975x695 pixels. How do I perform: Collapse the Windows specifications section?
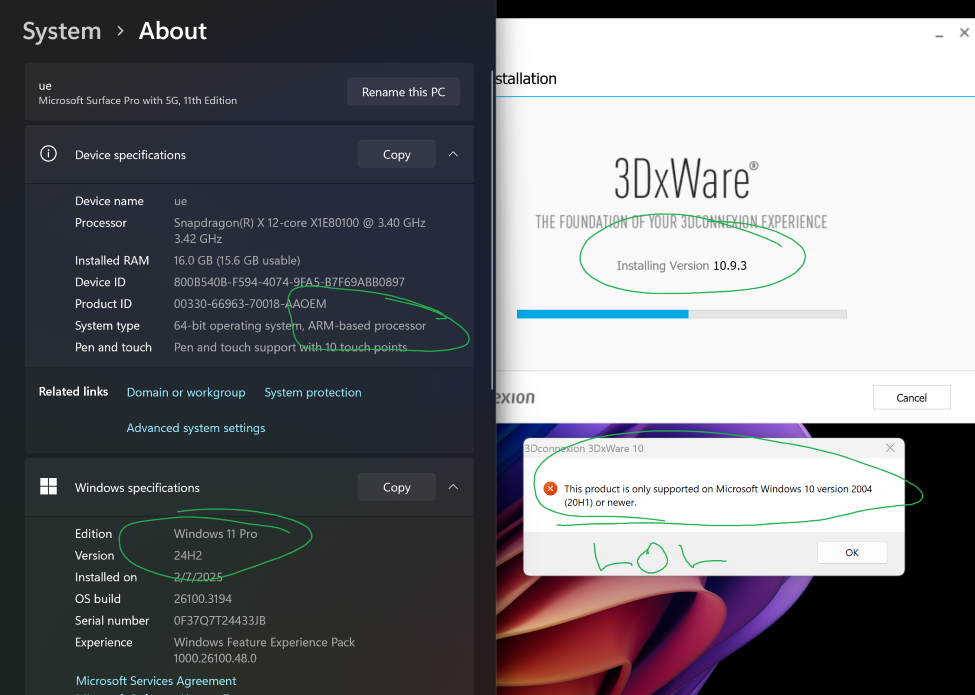click(x=453, y=487)
